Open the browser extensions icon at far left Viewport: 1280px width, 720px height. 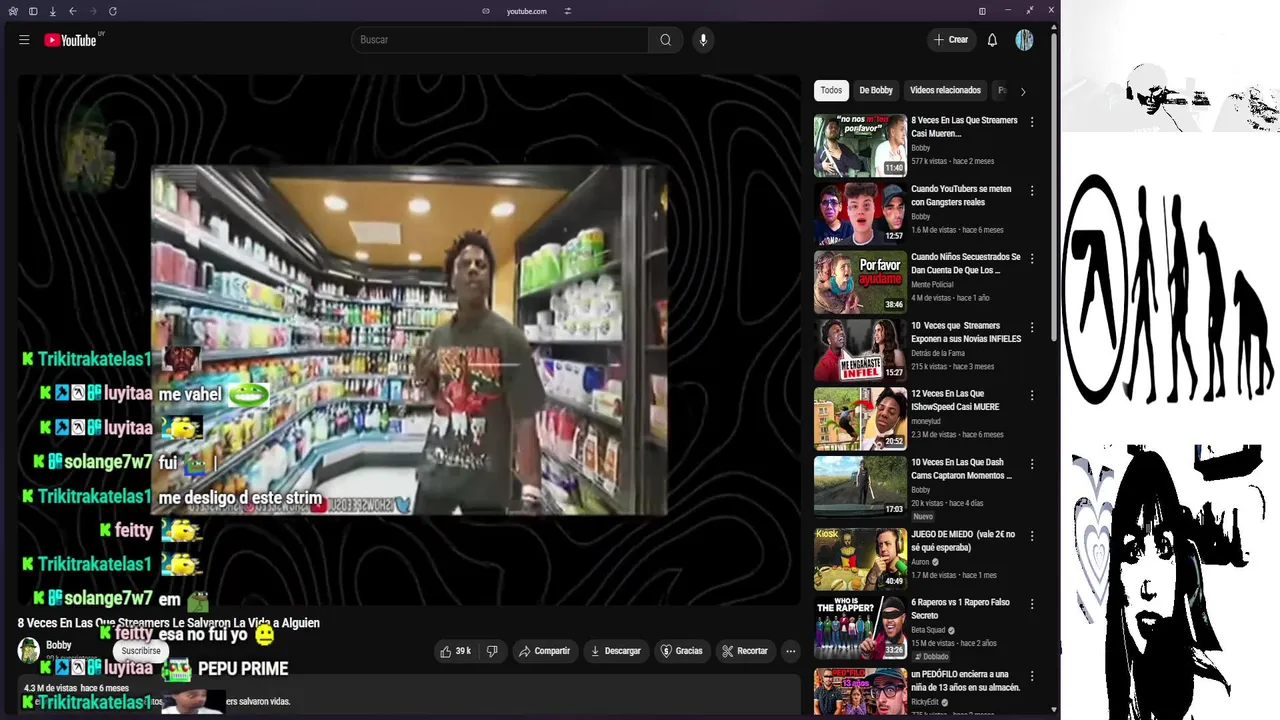(x=13, y=11)
